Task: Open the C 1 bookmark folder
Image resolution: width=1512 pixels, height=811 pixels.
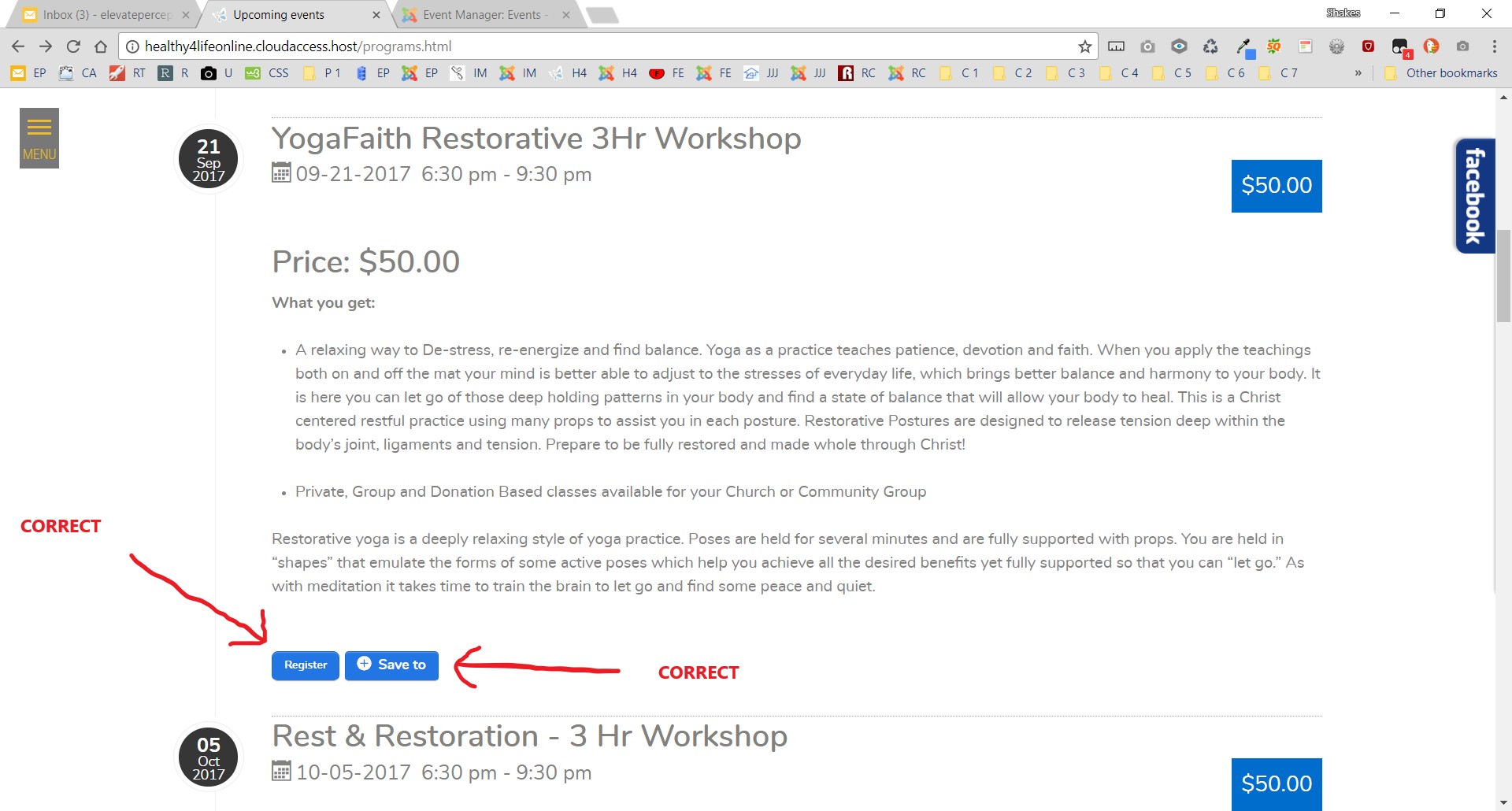Action: [x=961, y=73]
